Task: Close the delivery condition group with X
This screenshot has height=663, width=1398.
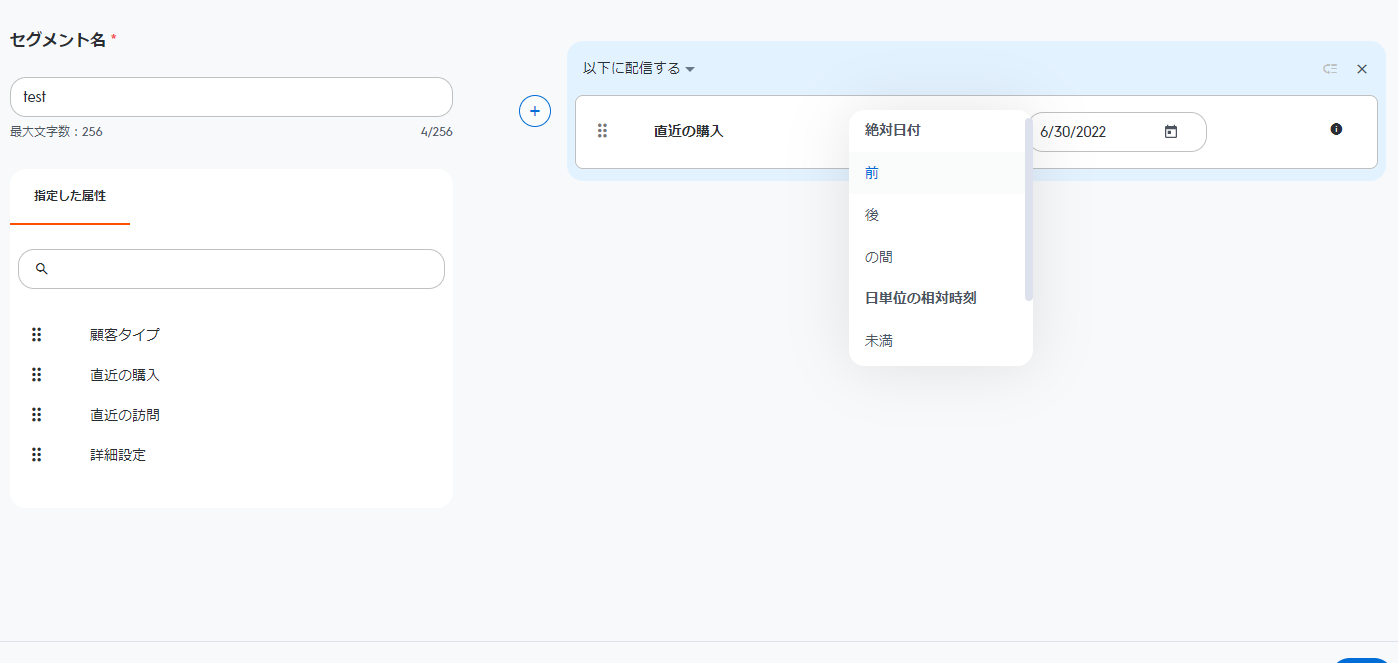Action: (1361, 69)
